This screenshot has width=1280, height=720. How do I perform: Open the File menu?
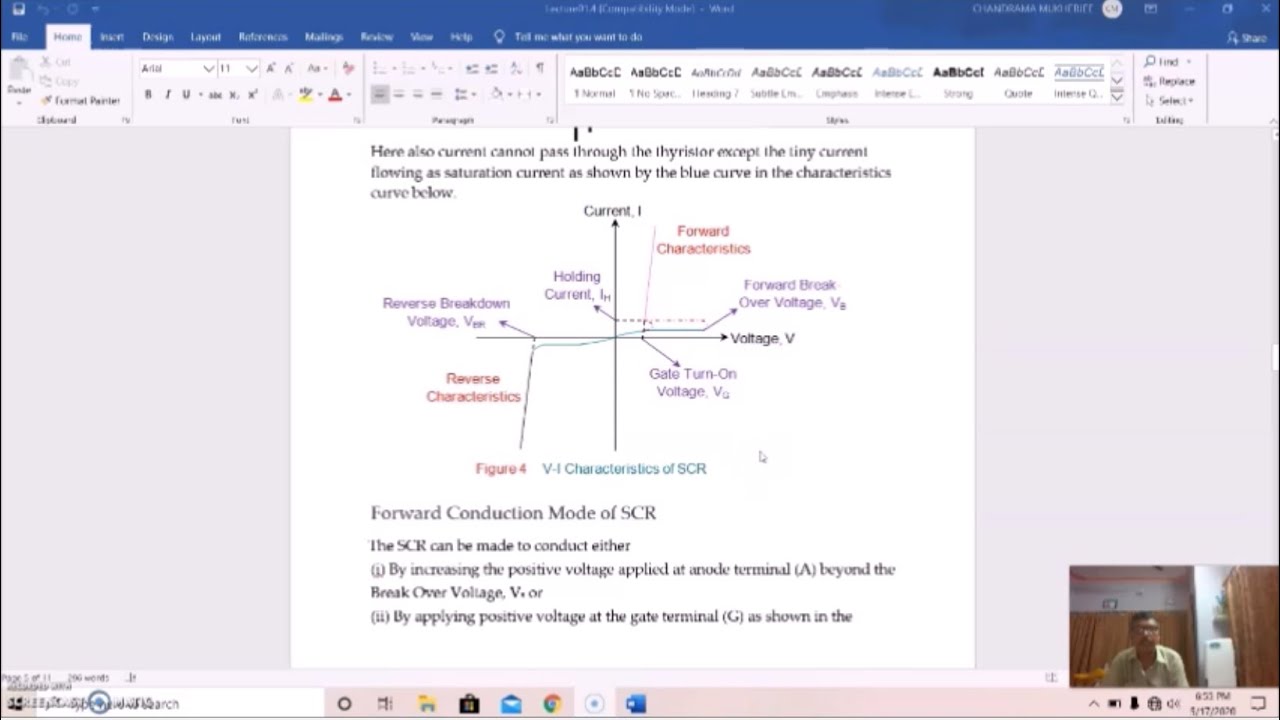click(19, 37)
